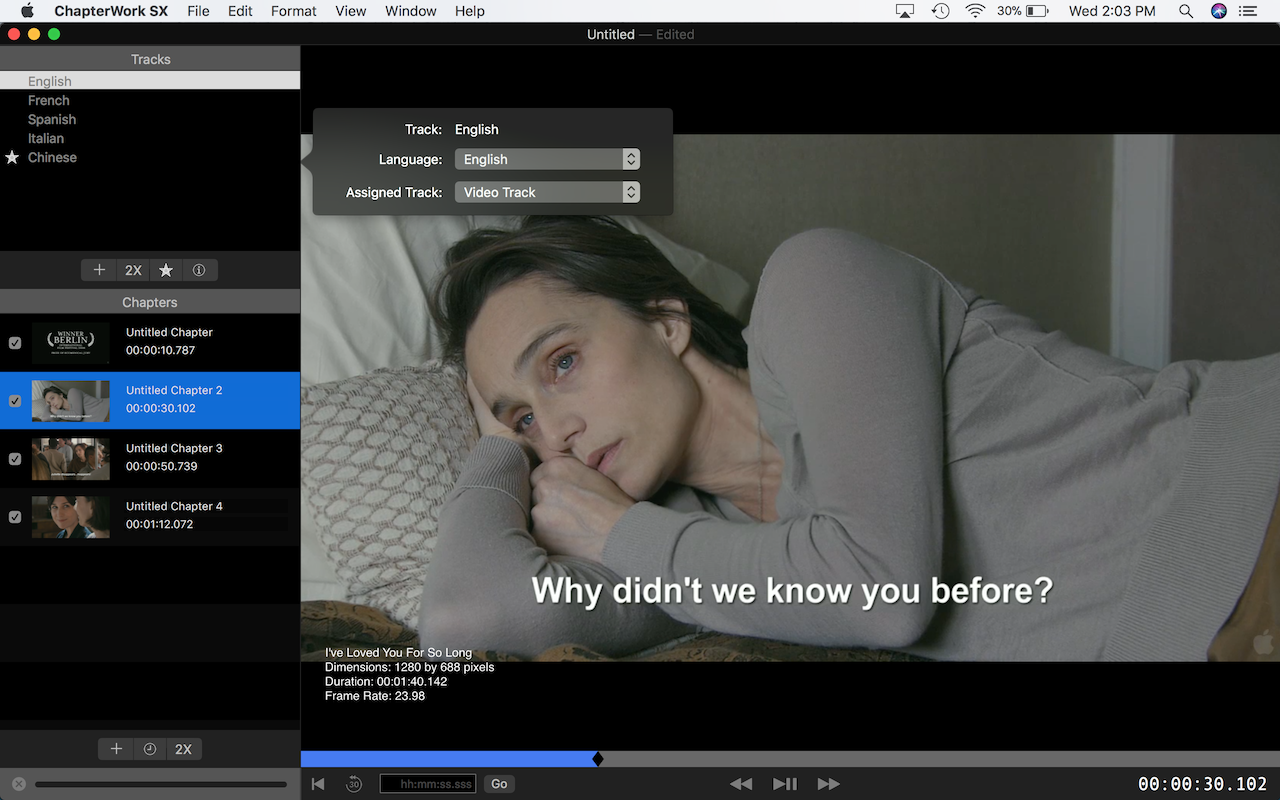Open the Apple menu
Screen dimensions: 1280x800
[27, 11]
